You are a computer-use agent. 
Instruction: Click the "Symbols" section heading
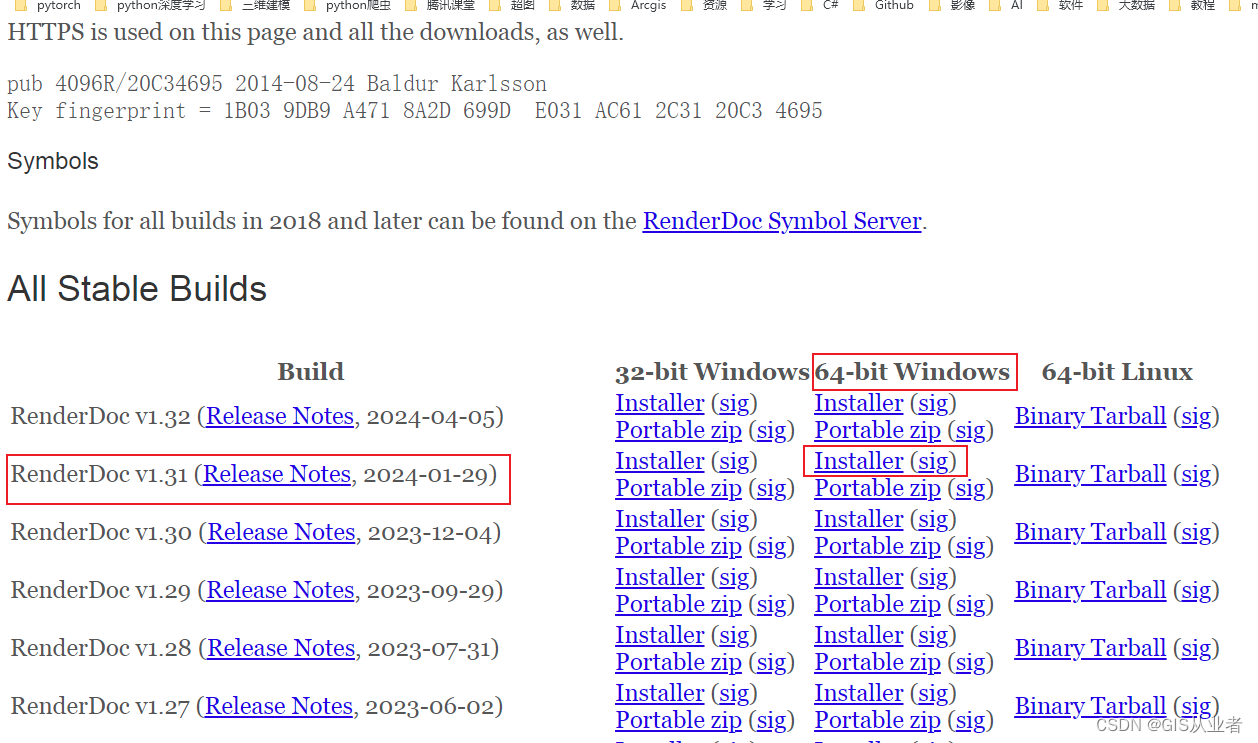tap(53, 161)
